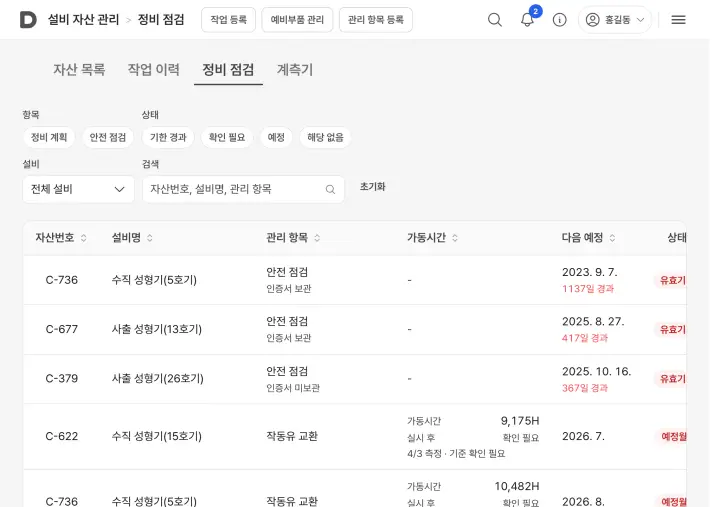Open the hamburger menu icon
The image size is (720, 507).
[678, 20]
